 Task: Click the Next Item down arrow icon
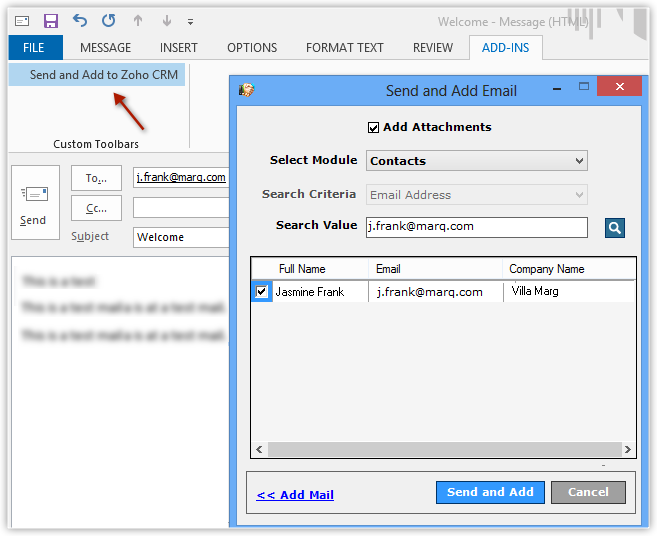point(165,20)
